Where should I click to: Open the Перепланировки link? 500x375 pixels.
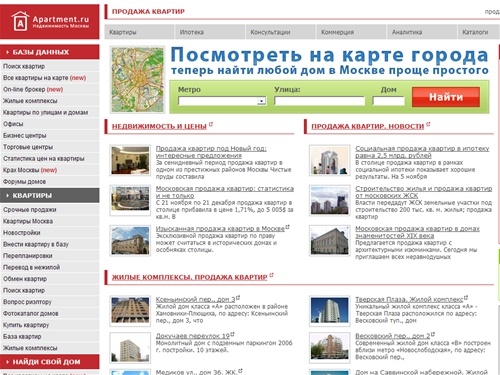click(x=28, y=256)
